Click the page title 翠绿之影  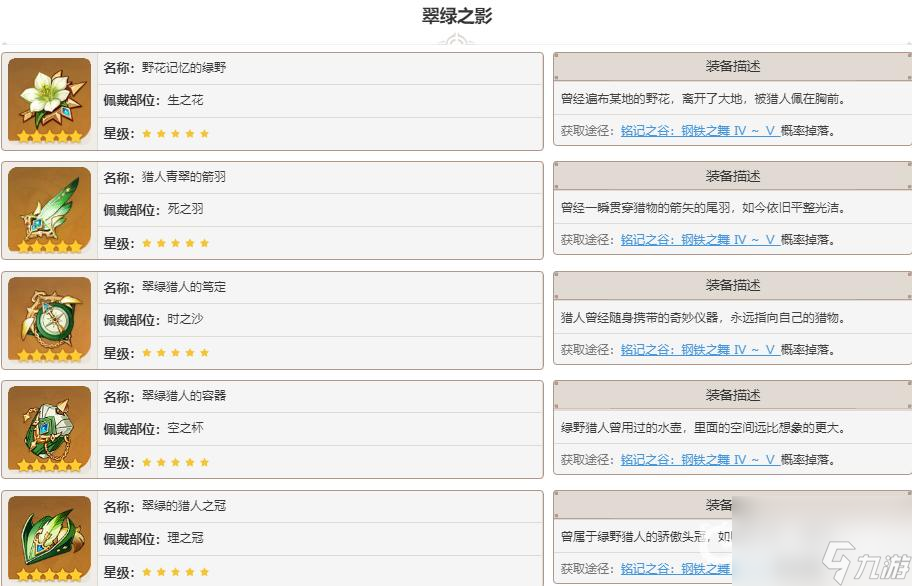(x=457, y=16)
